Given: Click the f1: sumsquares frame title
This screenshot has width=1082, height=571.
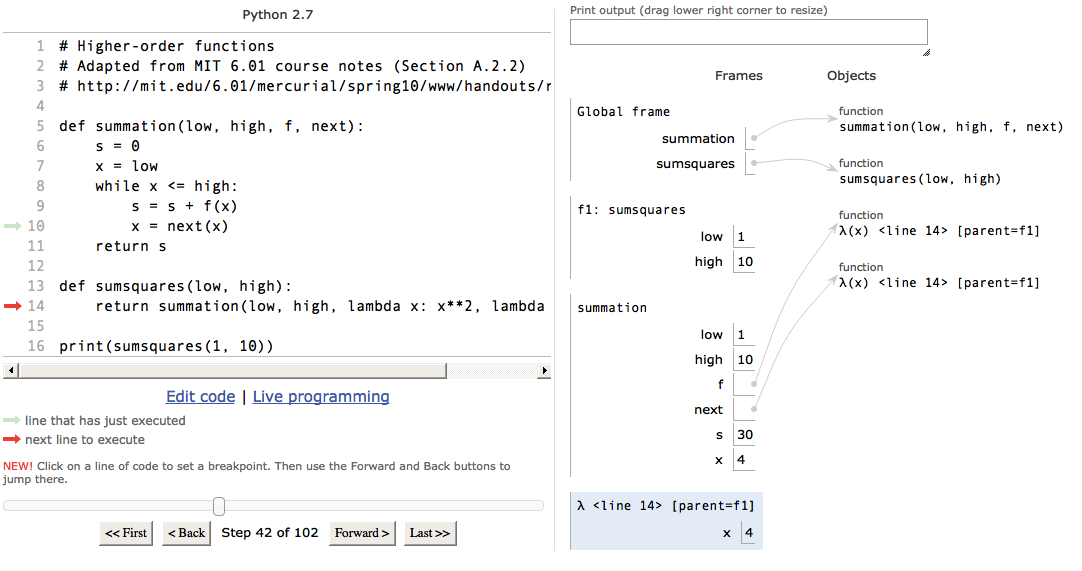Looking at the screenshot, I should [x=631, y=209].
